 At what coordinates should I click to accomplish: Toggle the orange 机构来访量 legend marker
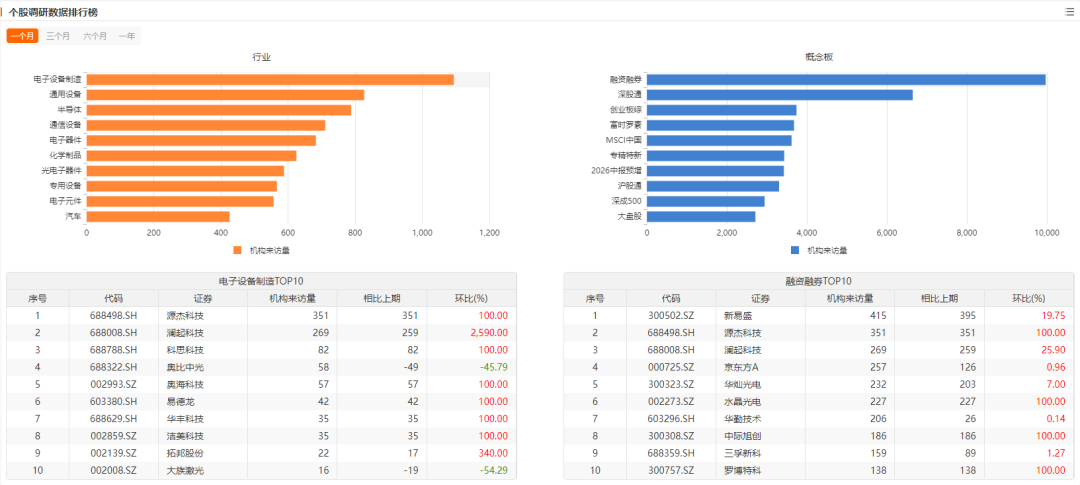tap(238, 250)
